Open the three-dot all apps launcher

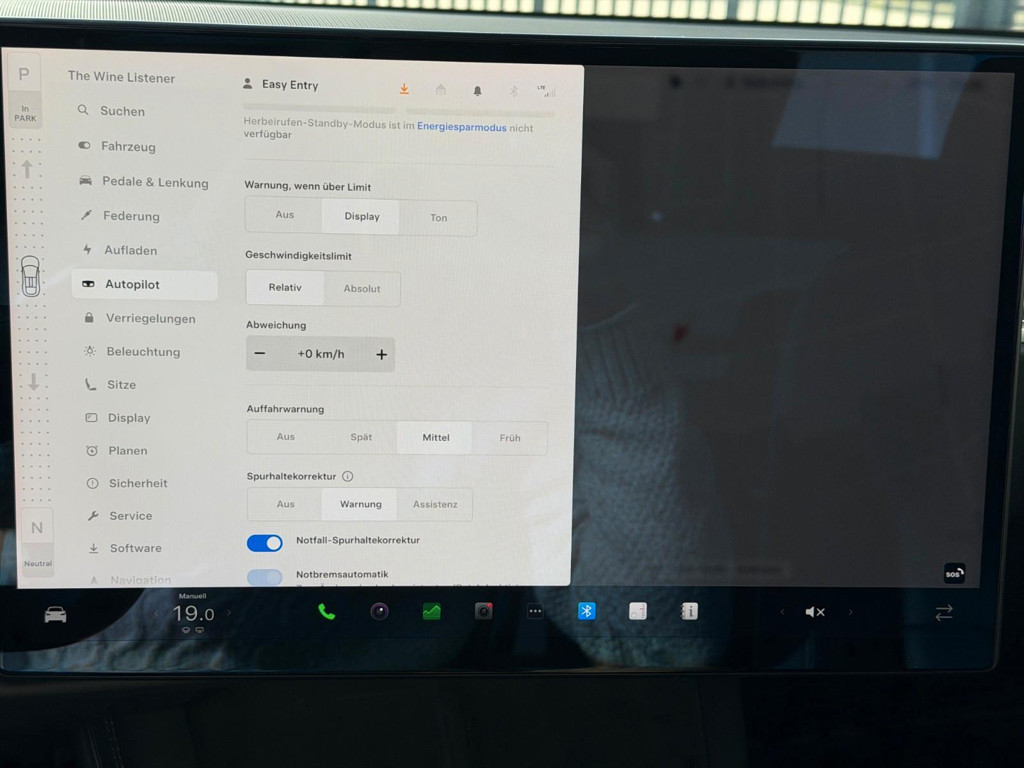tap(535, 612)
